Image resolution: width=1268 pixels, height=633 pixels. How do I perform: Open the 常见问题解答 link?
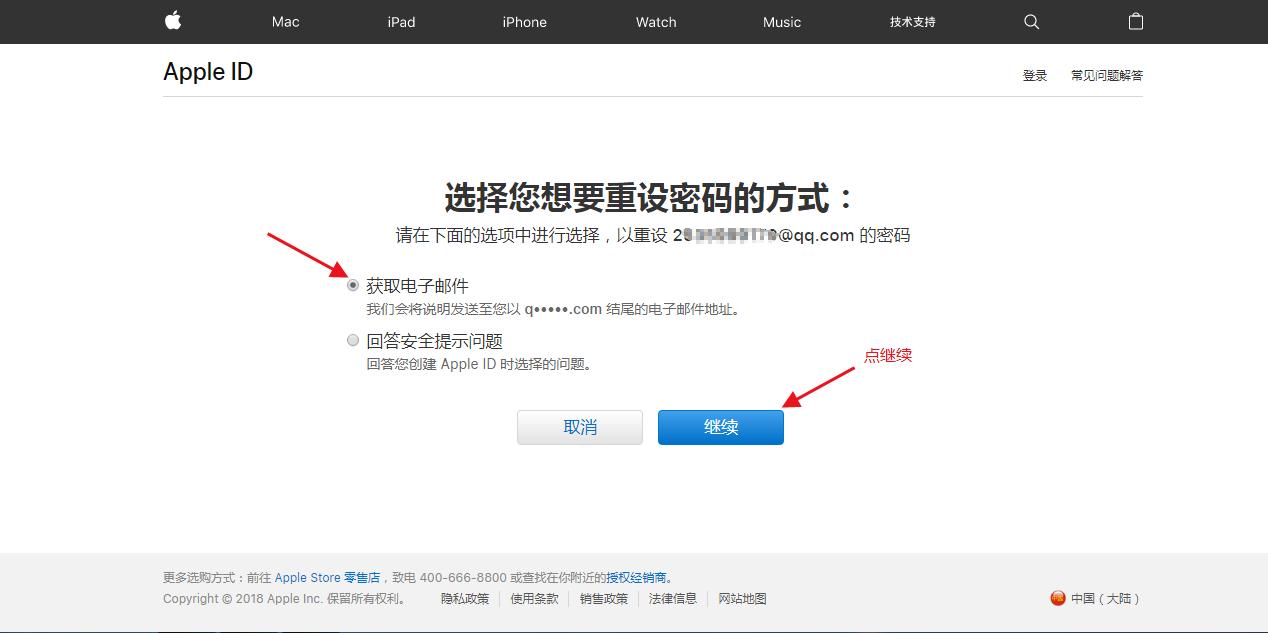point(1107,75)
